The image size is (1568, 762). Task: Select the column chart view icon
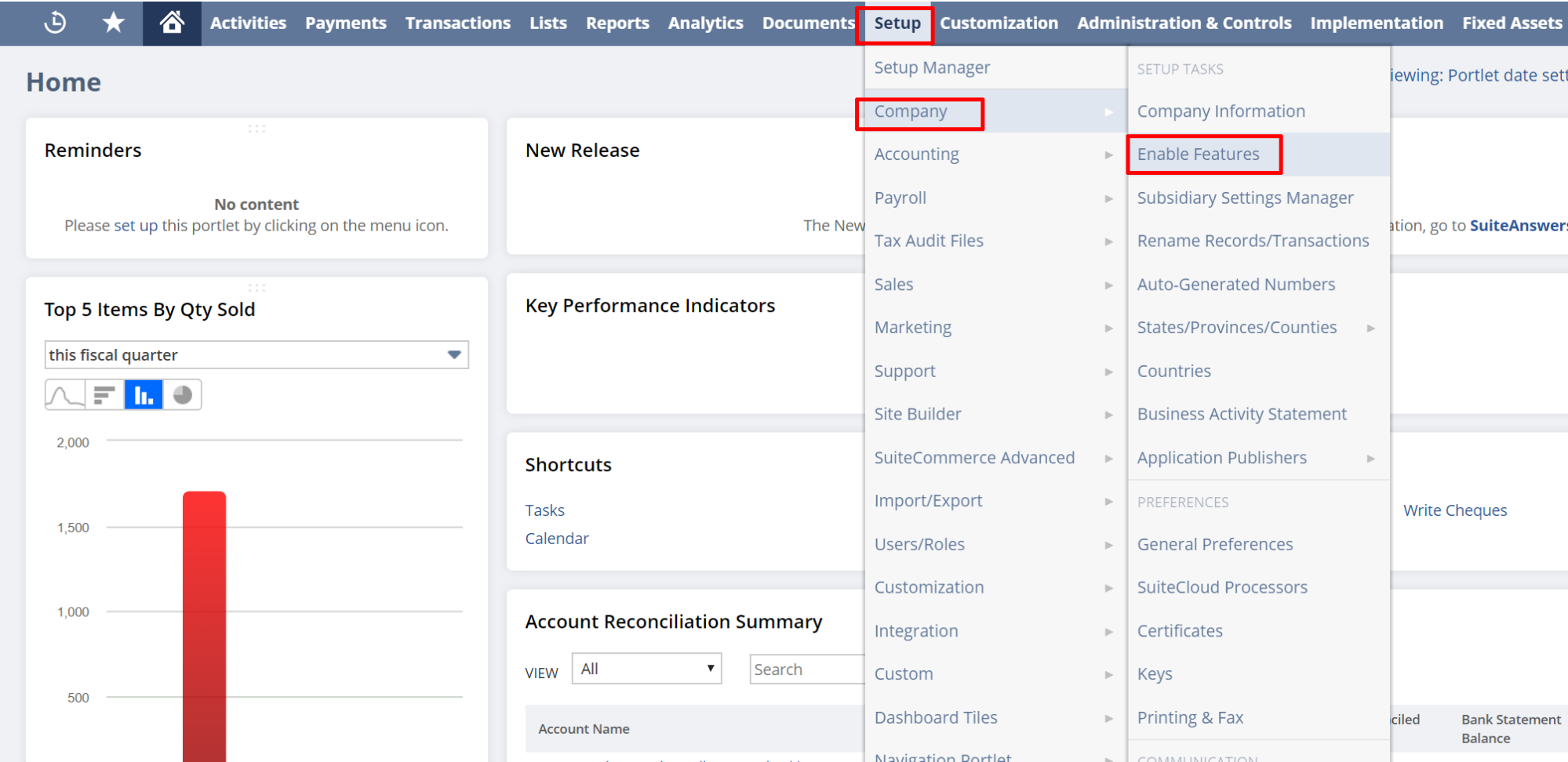(143, 394)
